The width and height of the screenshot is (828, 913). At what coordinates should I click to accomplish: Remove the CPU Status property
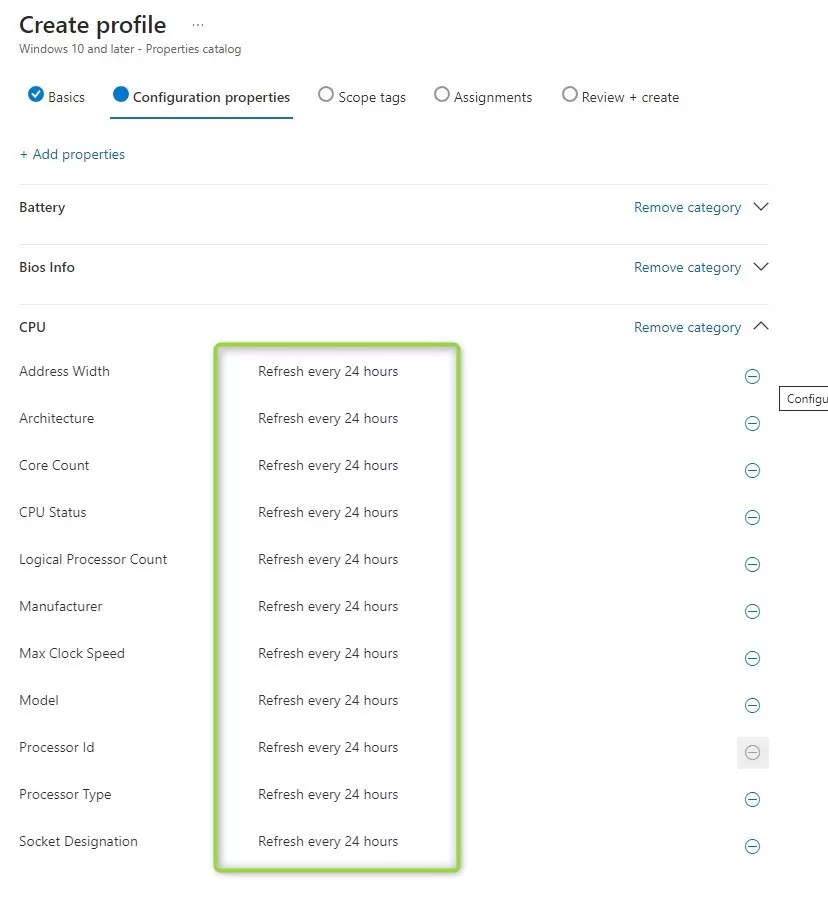[x=752, y=517]
